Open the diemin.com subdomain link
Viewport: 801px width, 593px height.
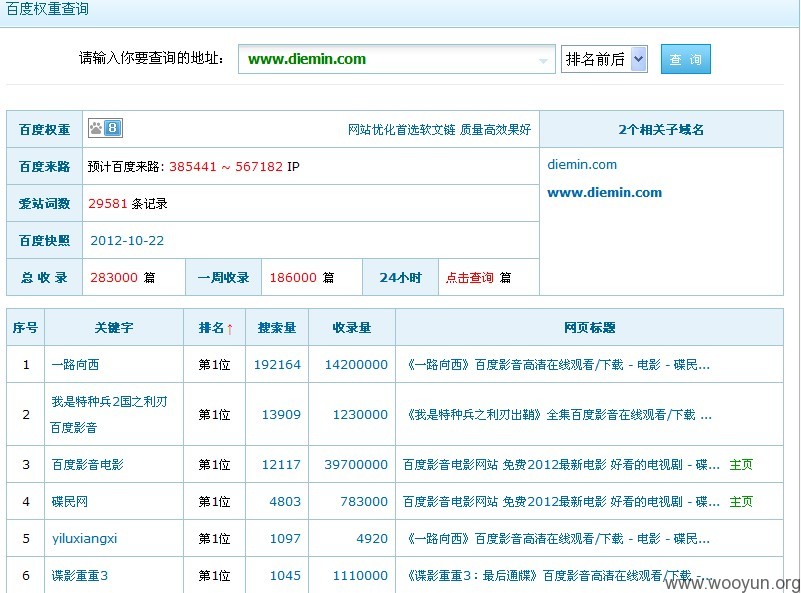(582, 164)
